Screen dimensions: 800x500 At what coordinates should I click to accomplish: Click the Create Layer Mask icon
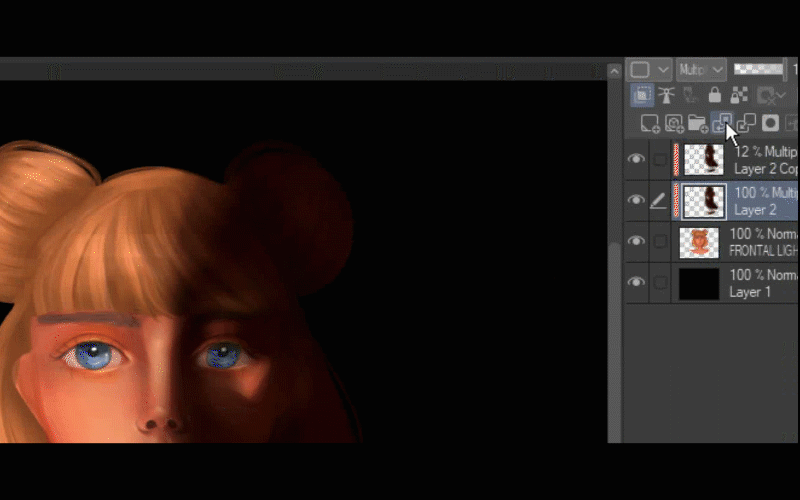pos(771,124)
